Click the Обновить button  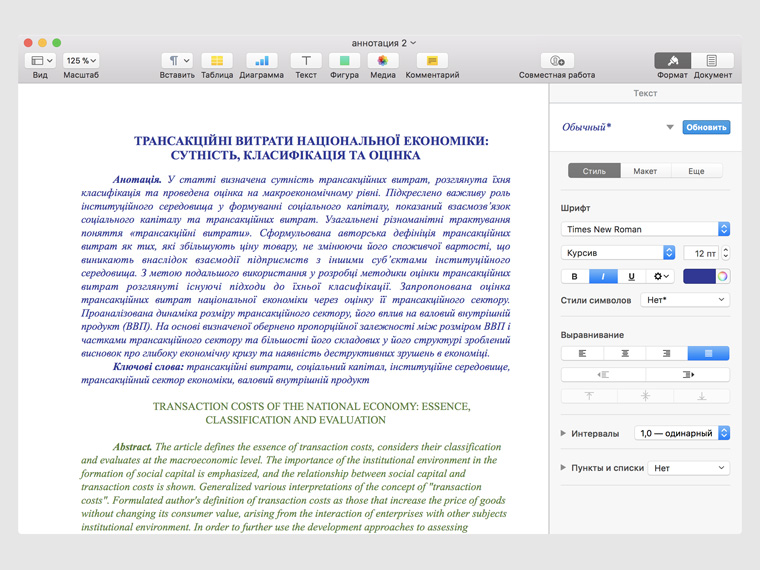706,128
